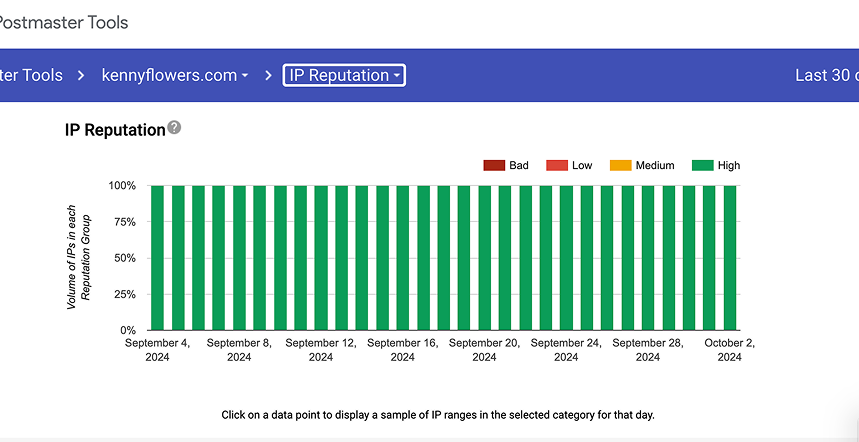Click the September 12, 2024 data bar
Image resolution: width=859 pixels, height=442 pixels.
point(321,257)
